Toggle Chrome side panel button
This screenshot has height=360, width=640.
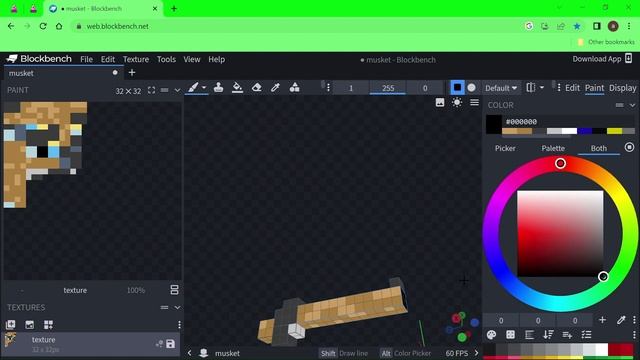[596, 26]
